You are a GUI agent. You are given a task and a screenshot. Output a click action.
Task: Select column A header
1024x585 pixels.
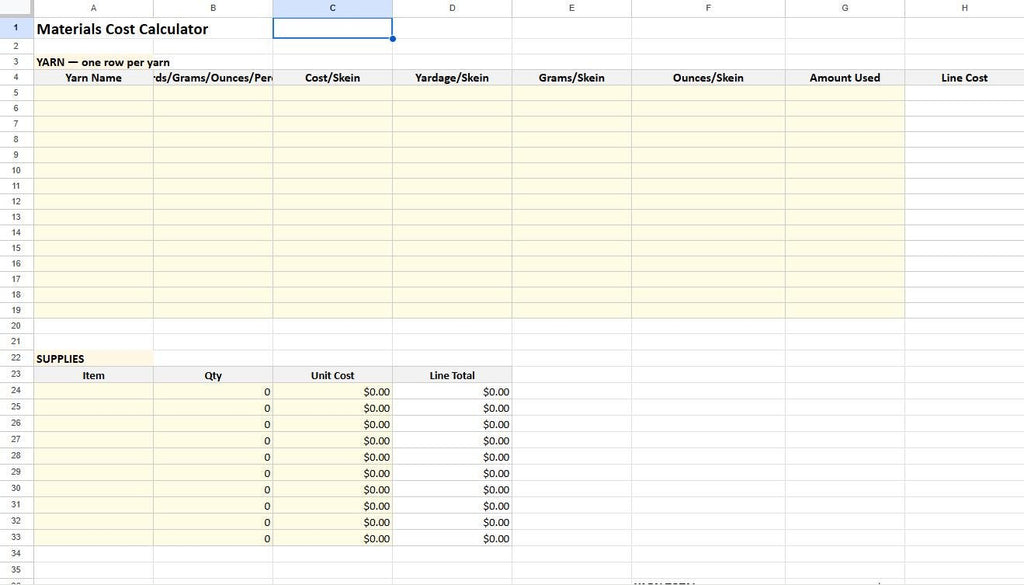[93, 8]
